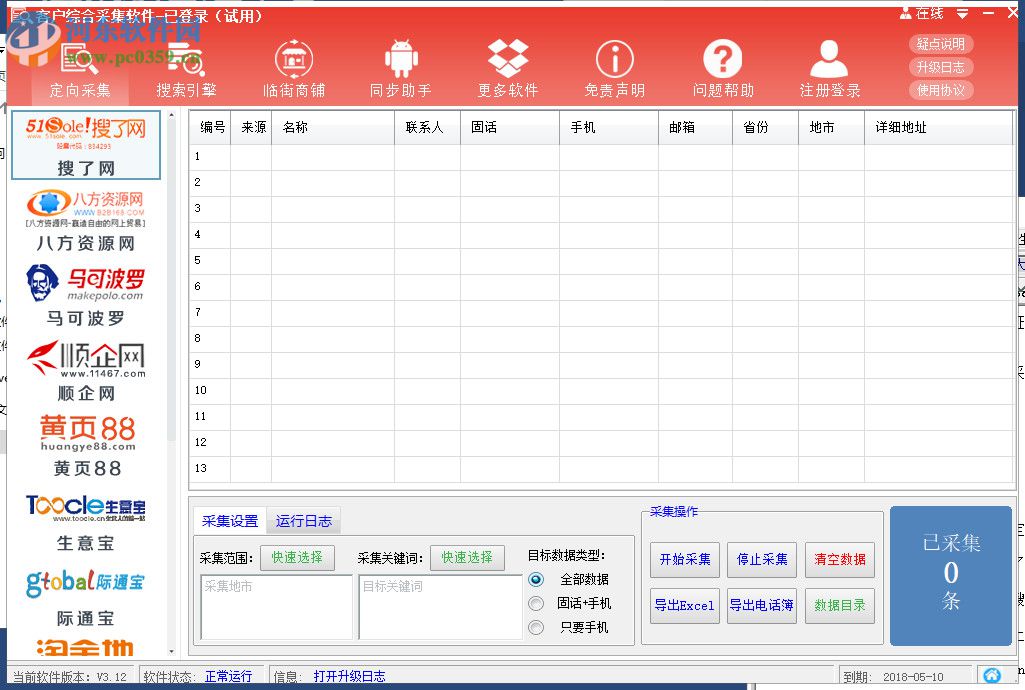Enable the 只要手机 option
Image resolution: width=1025 pixels, height=690 pixels.
(537, 628)
